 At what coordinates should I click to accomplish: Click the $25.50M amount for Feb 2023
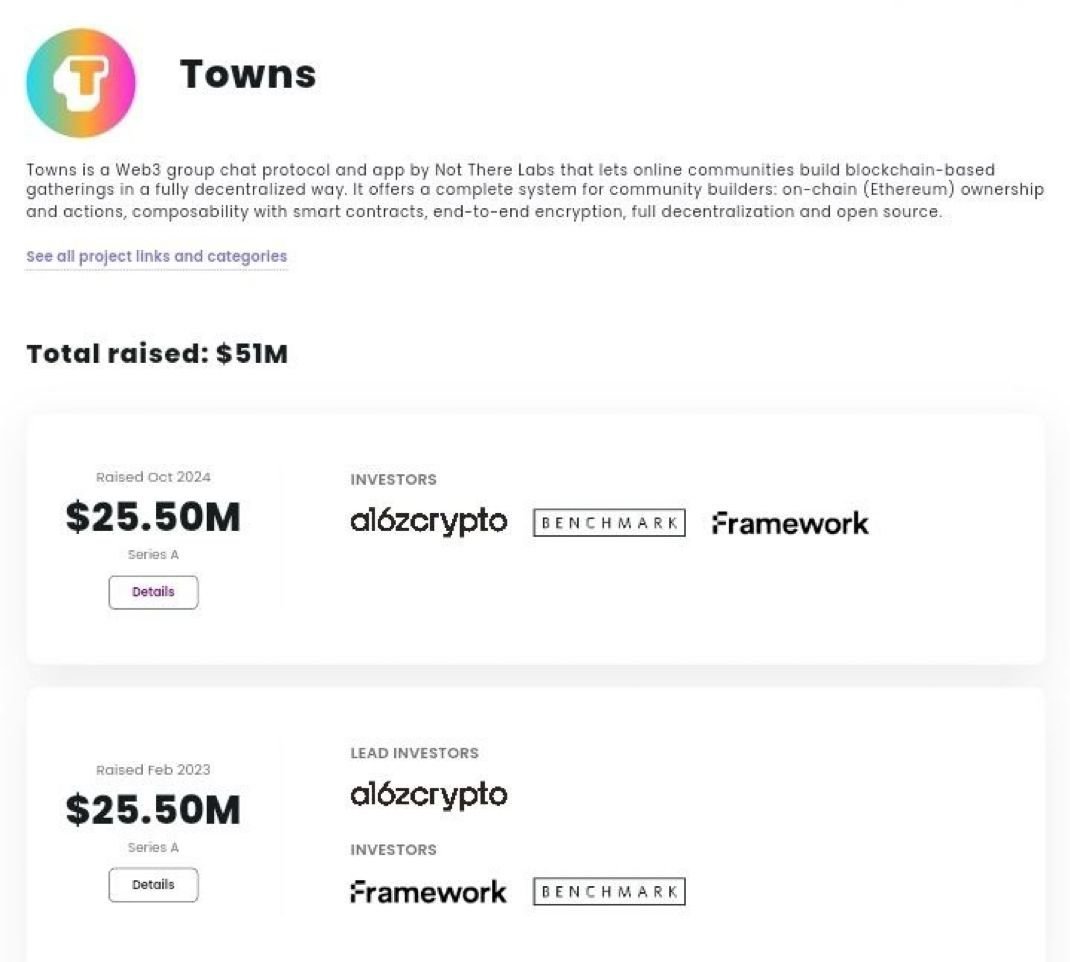pos(153,810)
